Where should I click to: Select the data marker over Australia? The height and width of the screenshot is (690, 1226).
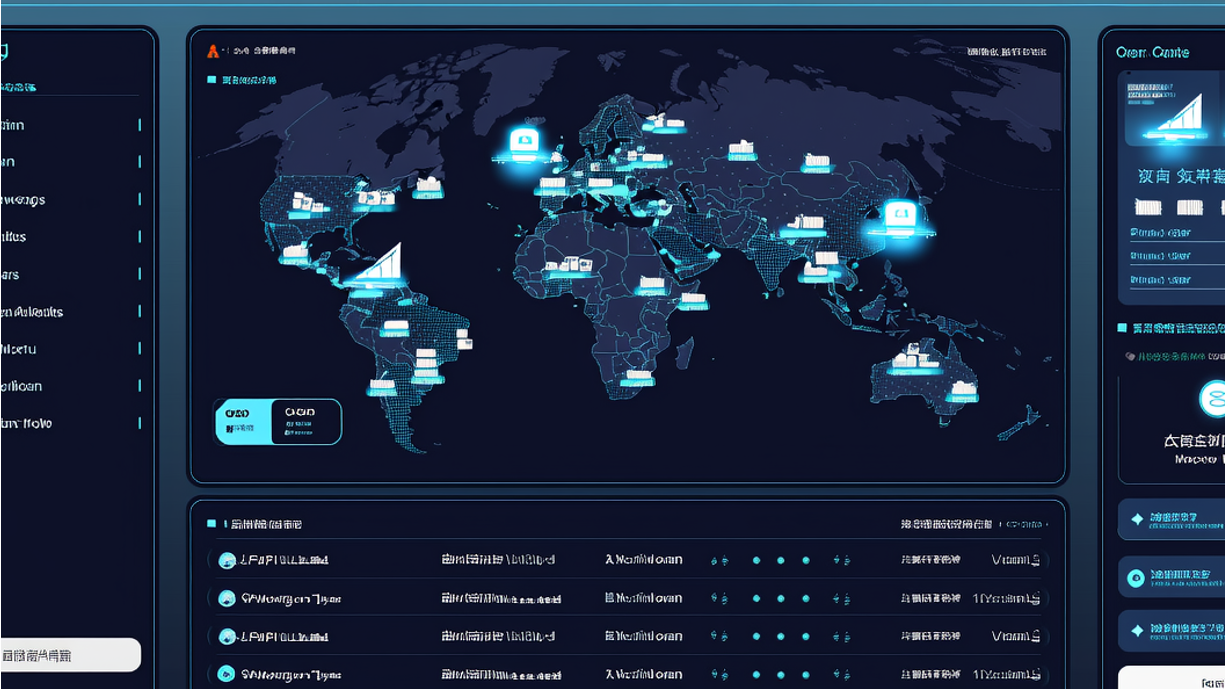[913, 356]
